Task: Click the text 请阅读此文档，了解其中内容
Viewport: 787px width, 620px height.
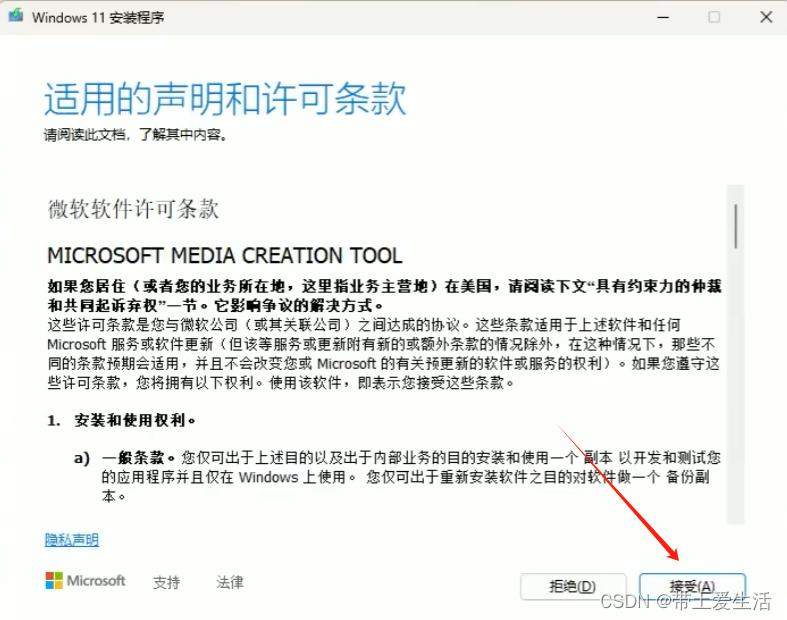Action: [136, 135]
